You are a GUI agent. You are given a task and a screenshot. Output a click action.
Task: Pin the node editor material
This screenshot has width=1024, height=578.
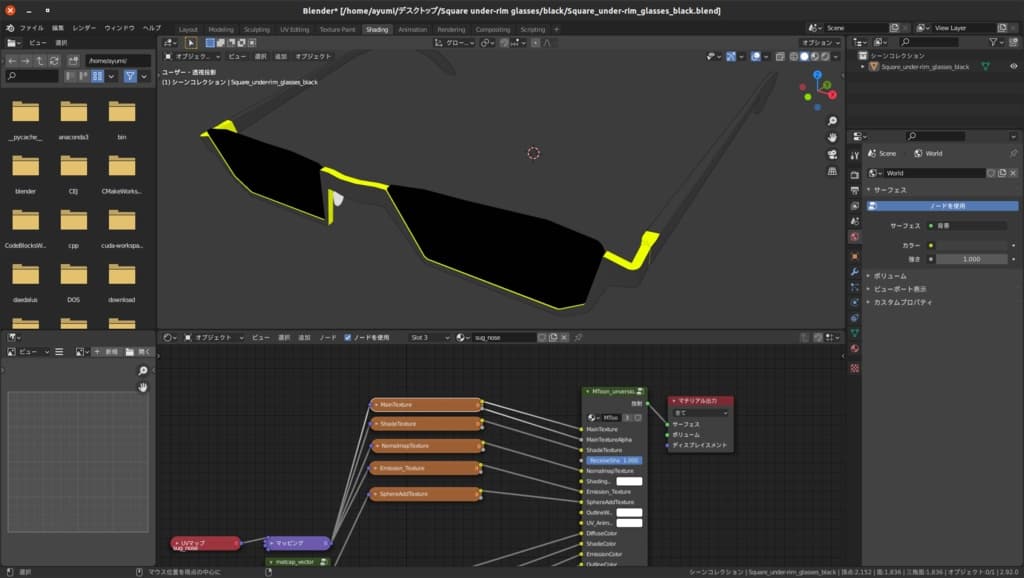pyautogui.click(x=578, y=338)
